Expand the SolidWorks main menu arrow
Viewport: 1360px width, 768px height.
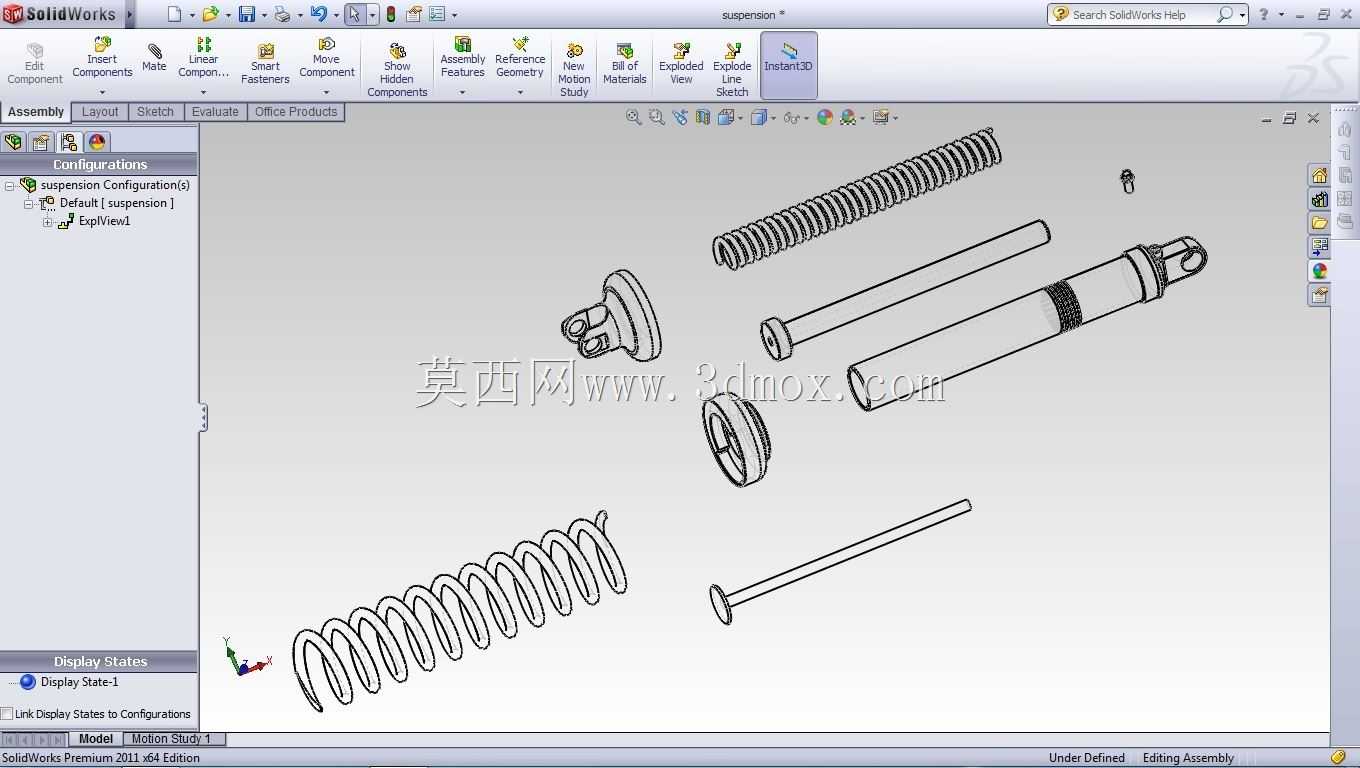click(x=129, y=14)
